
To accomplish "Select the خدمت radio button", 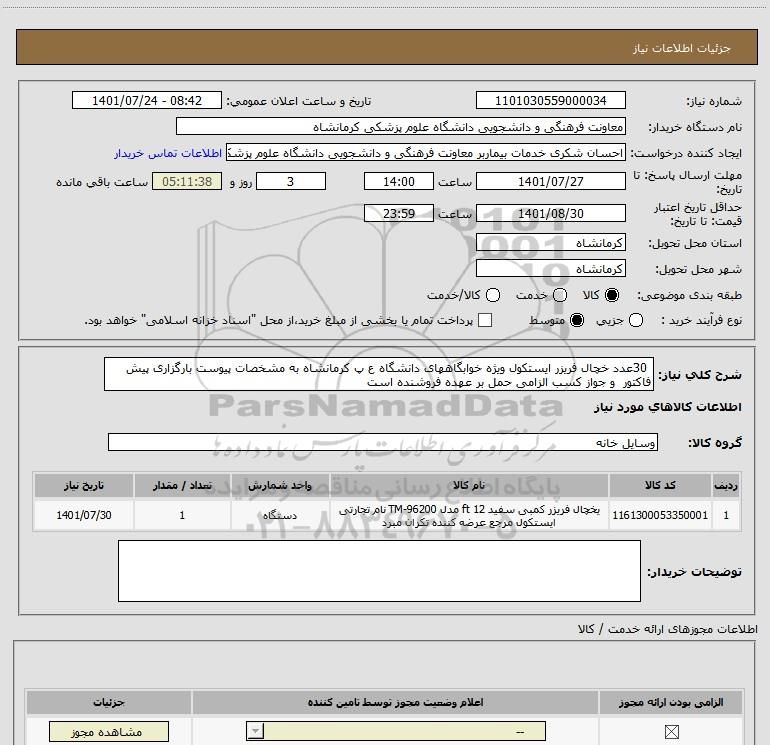I will click(x=560, y=295).
